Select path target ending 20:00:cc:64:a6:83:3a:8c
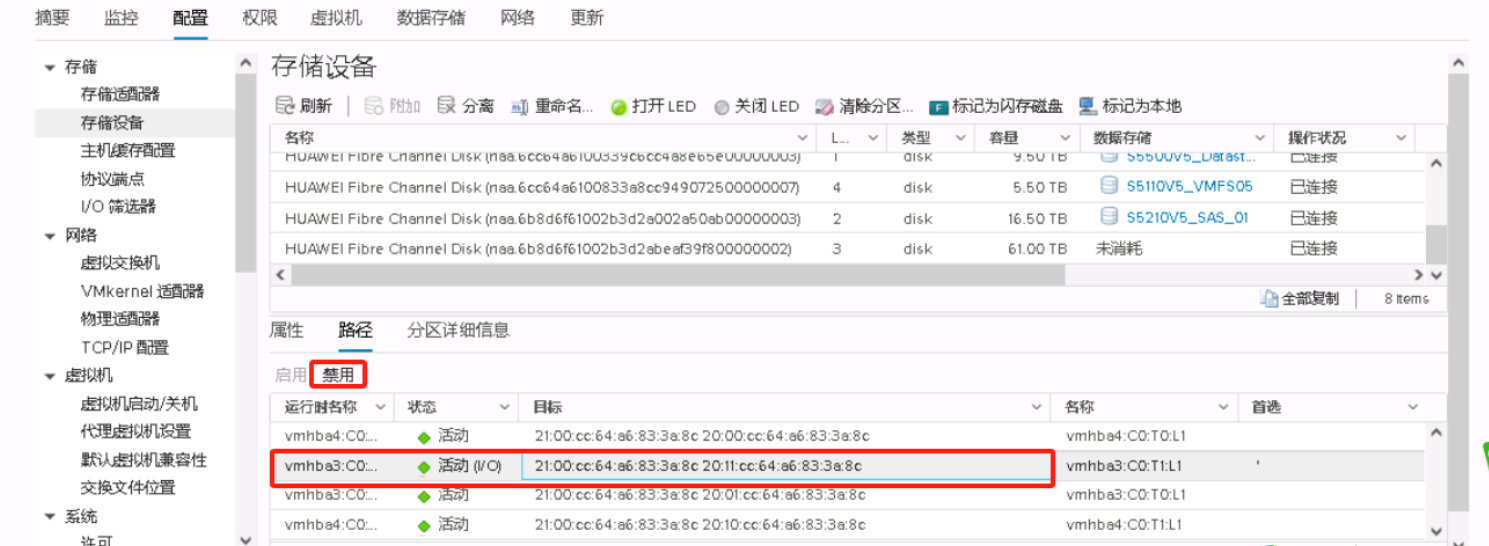 [x=702, y=437]
